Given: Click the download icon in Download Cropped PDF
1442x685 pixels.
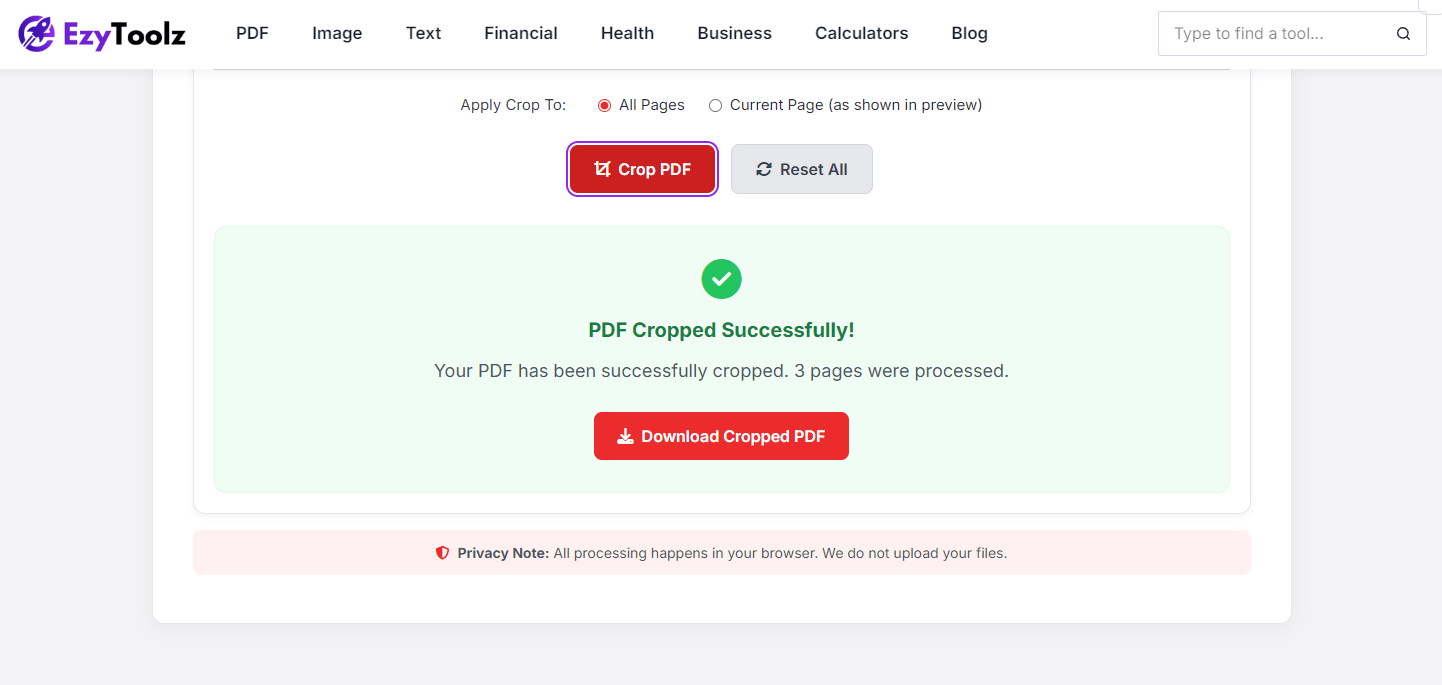Looking at the screenshot, I should [x=625, y=436].
